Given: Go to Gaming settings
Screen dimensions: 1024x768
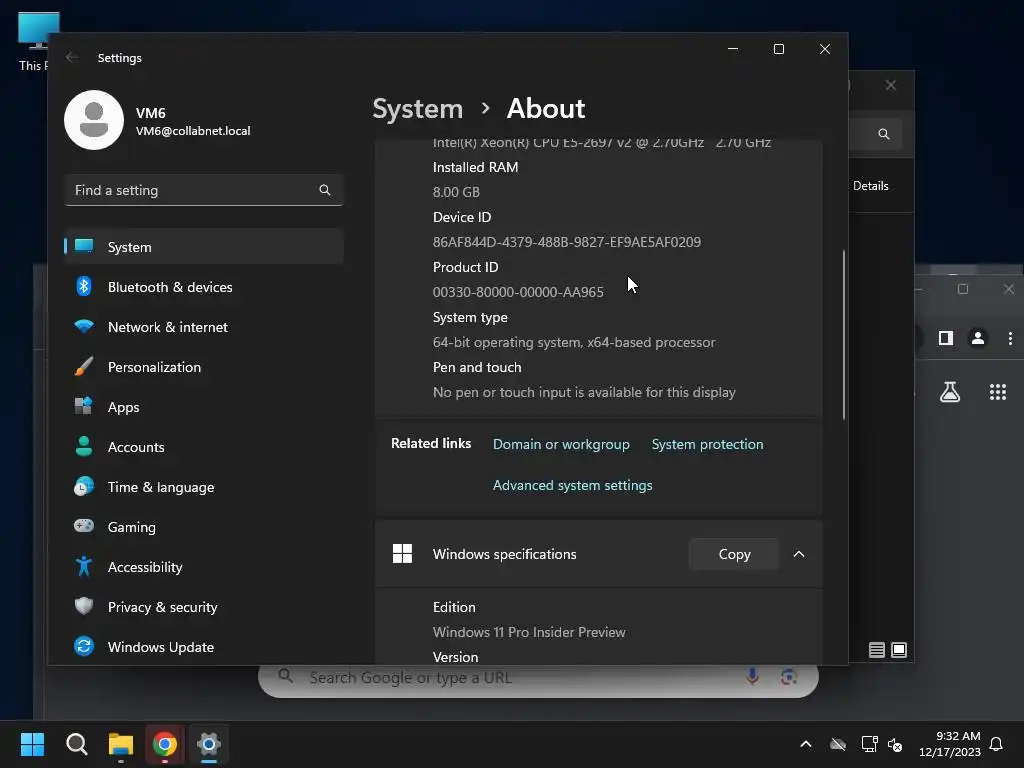Looking at the screenshot, I should click(x=204, y=527).
